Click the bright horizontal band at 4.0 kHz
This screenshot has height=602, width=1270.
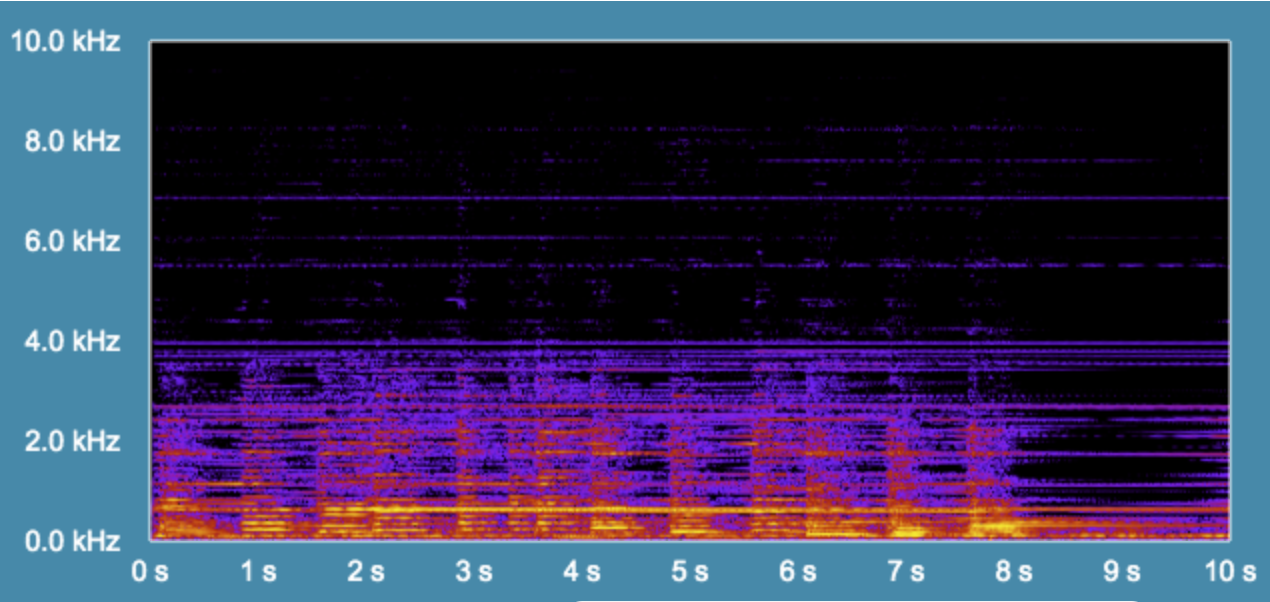coord(690,343)
